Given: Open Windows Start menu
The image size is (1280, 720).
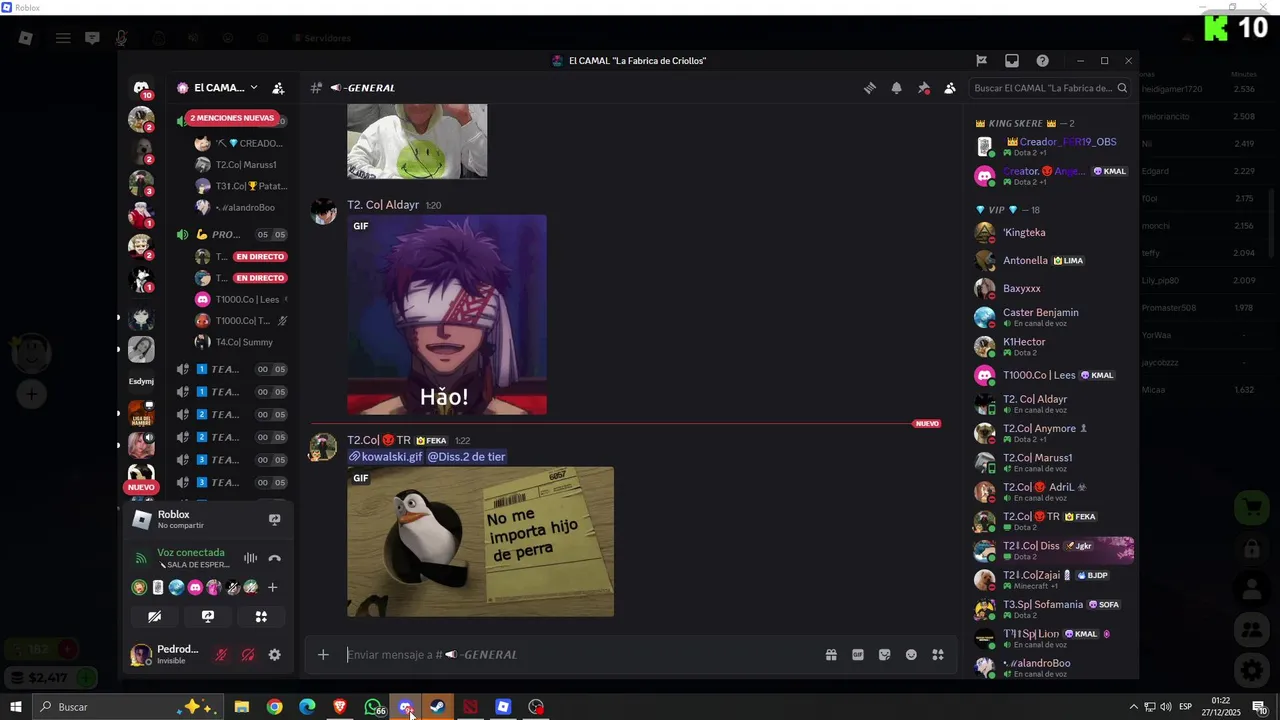Looking at the screenshot, I should coord(16,707).
